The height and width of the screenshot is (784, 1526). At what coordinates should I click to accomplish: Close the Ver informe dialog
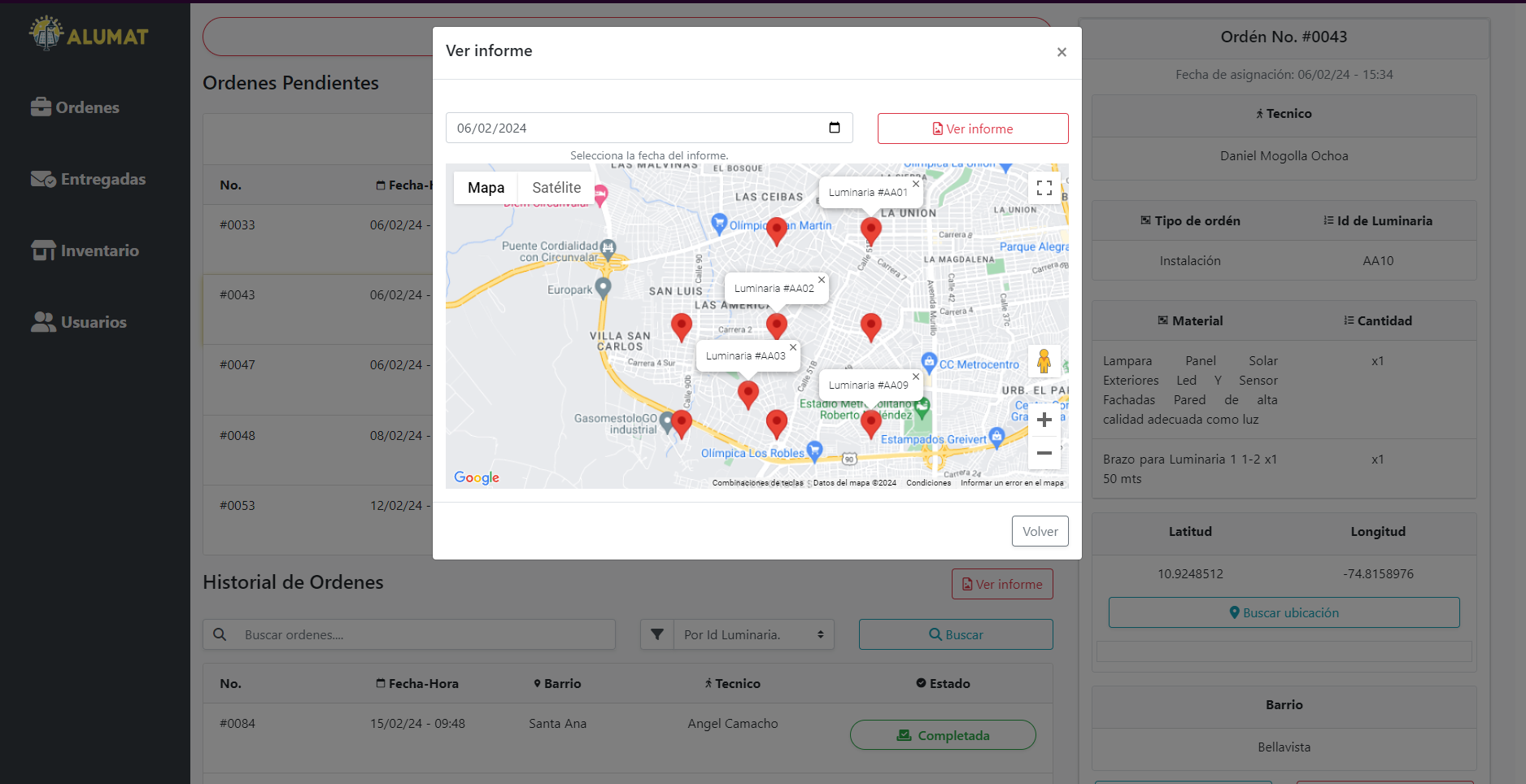pyautogui.click(x=1062, y=52)
